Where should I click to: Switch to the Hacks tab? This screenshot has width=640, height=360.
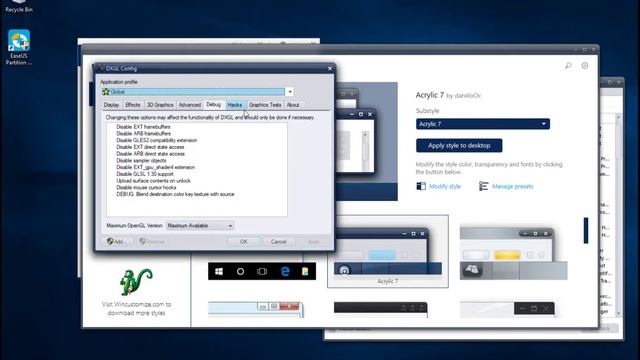pos(235,105)
